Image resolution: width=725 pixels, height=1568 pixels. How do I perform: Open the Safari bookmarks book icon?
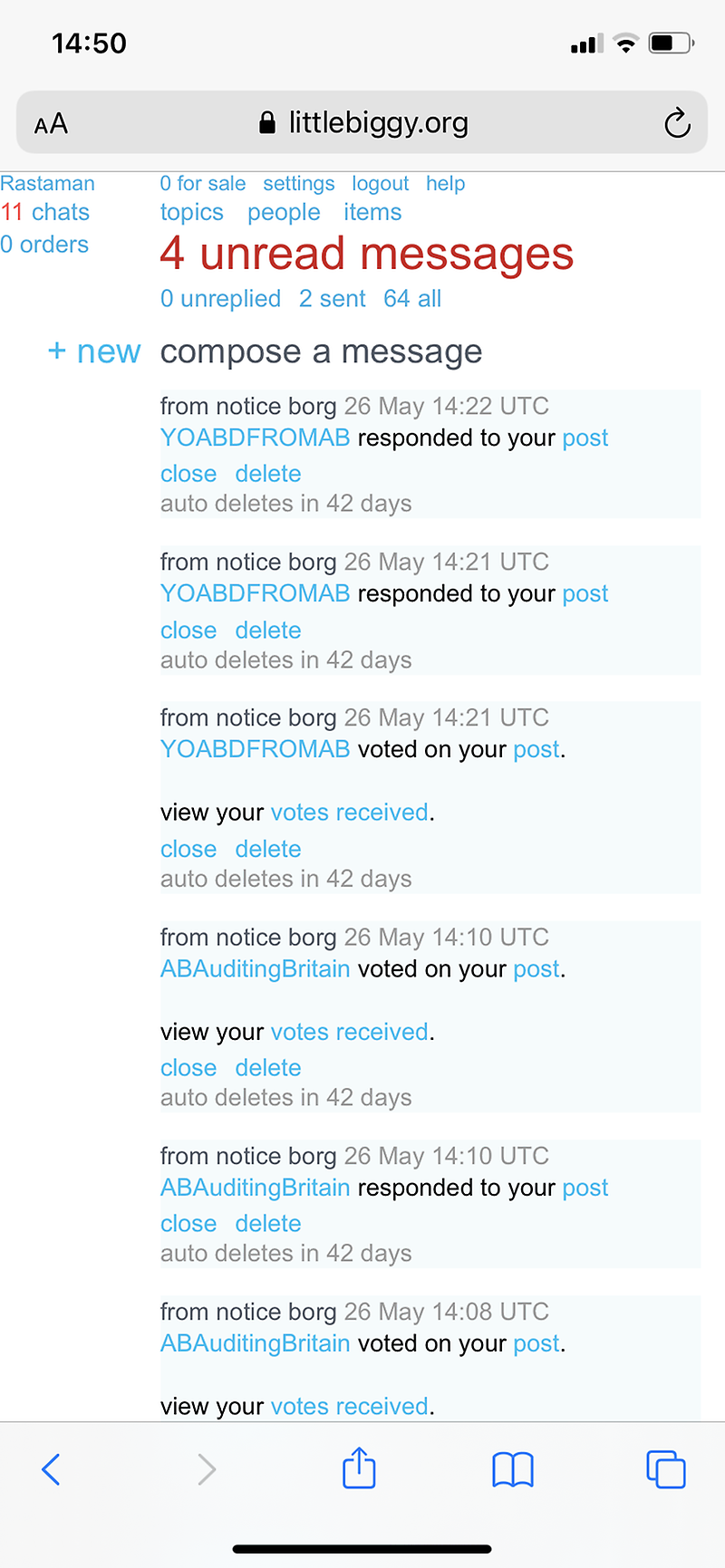pyautogui.click(x=513, y=1469)
